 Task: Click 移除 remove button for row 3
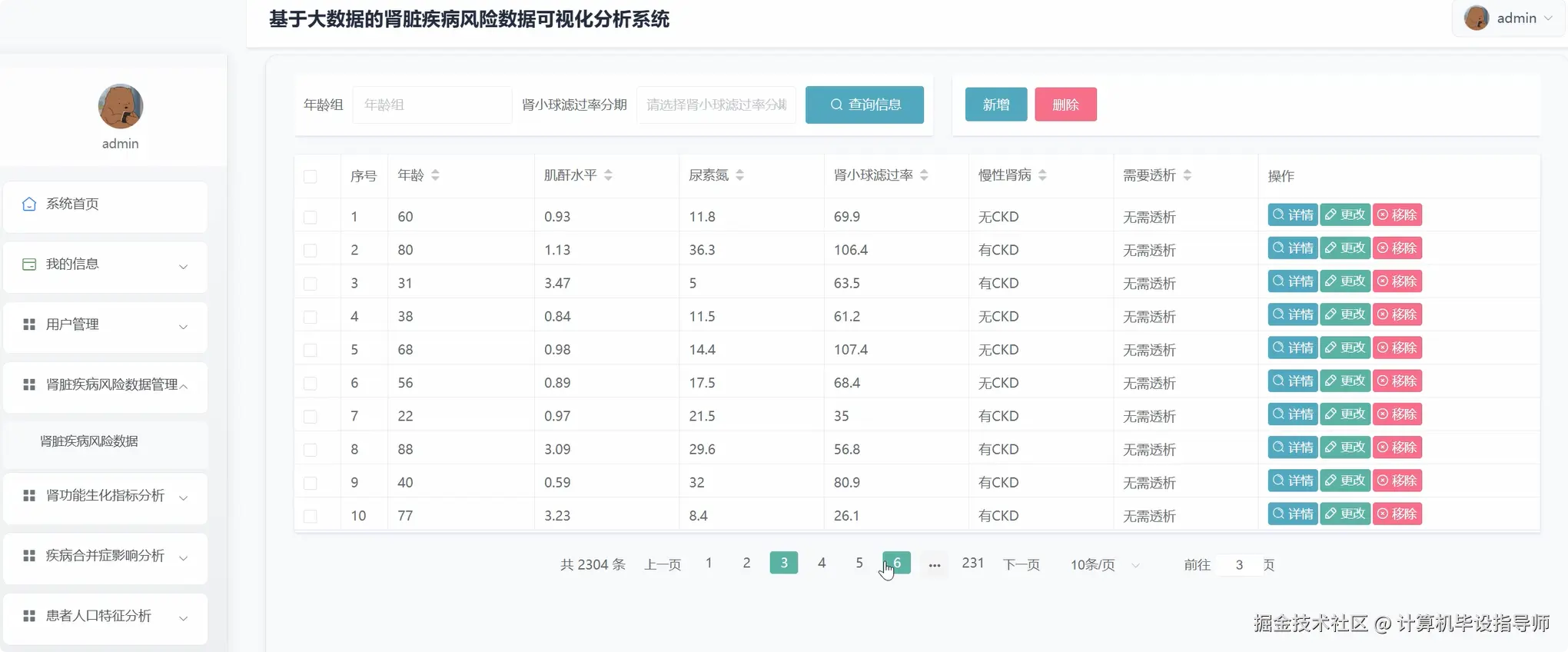[1397, 281]
